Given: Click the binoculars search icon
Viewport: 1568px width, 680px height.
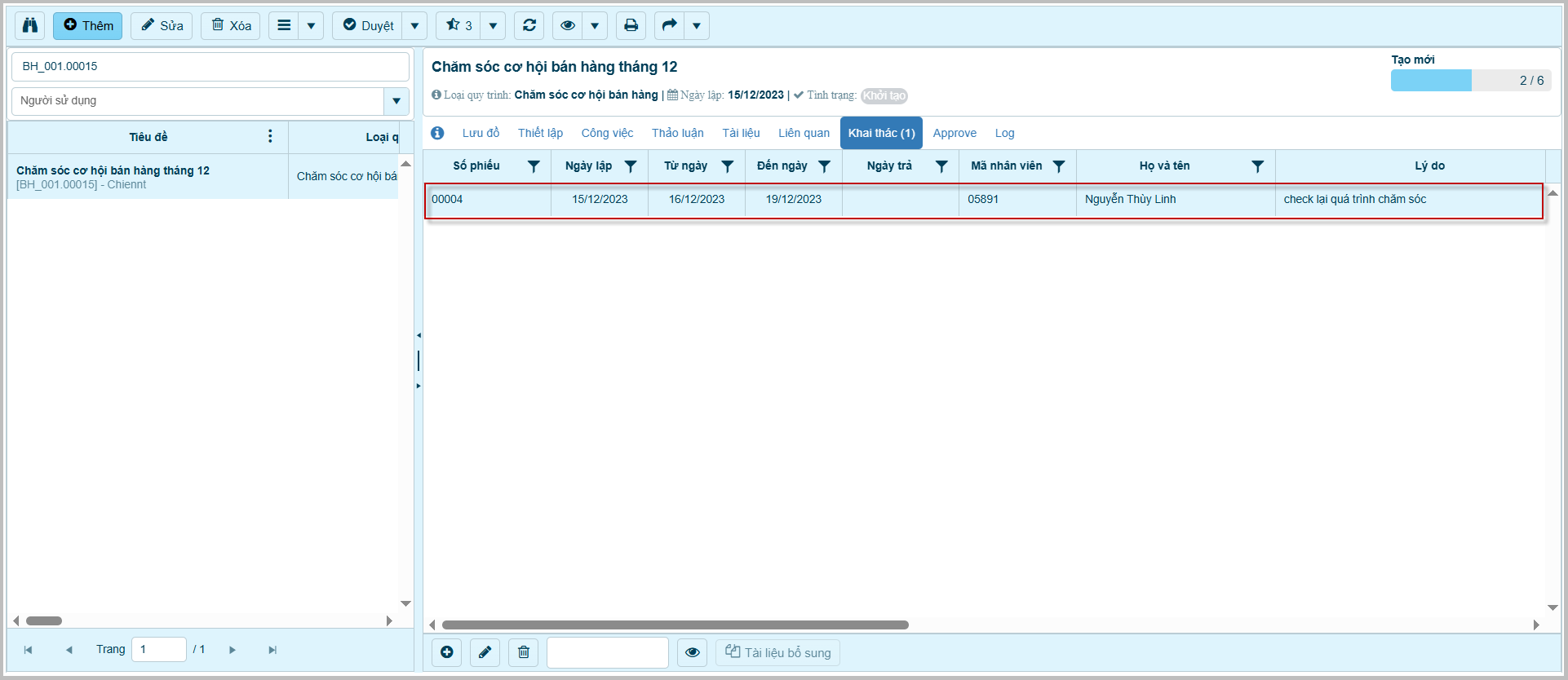Looking at the screenshot, I should coord(30,25).
